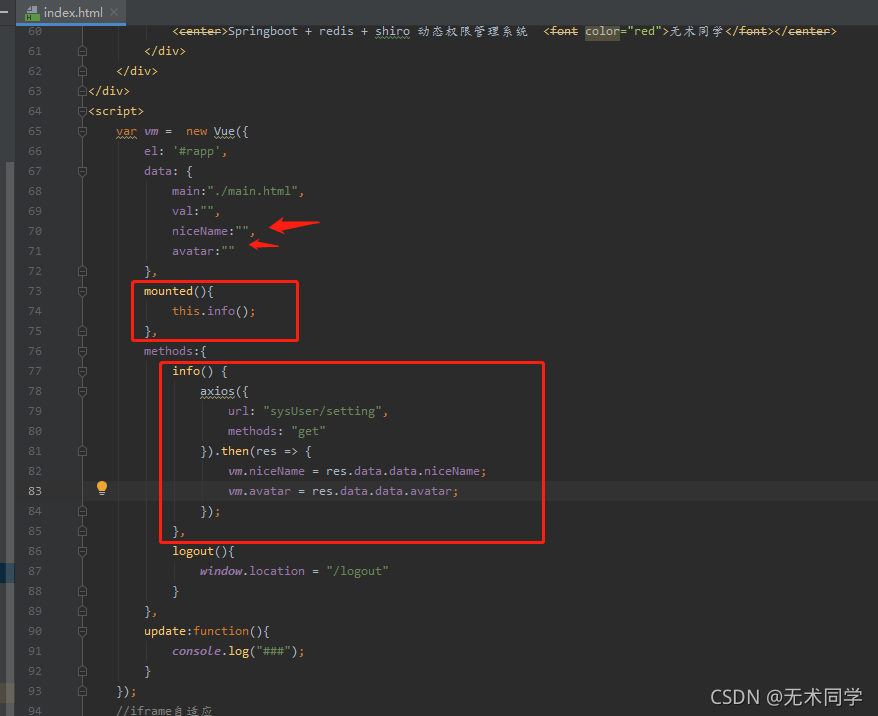
Task: Collapse the info method at line 77
Action: [82, 371]
